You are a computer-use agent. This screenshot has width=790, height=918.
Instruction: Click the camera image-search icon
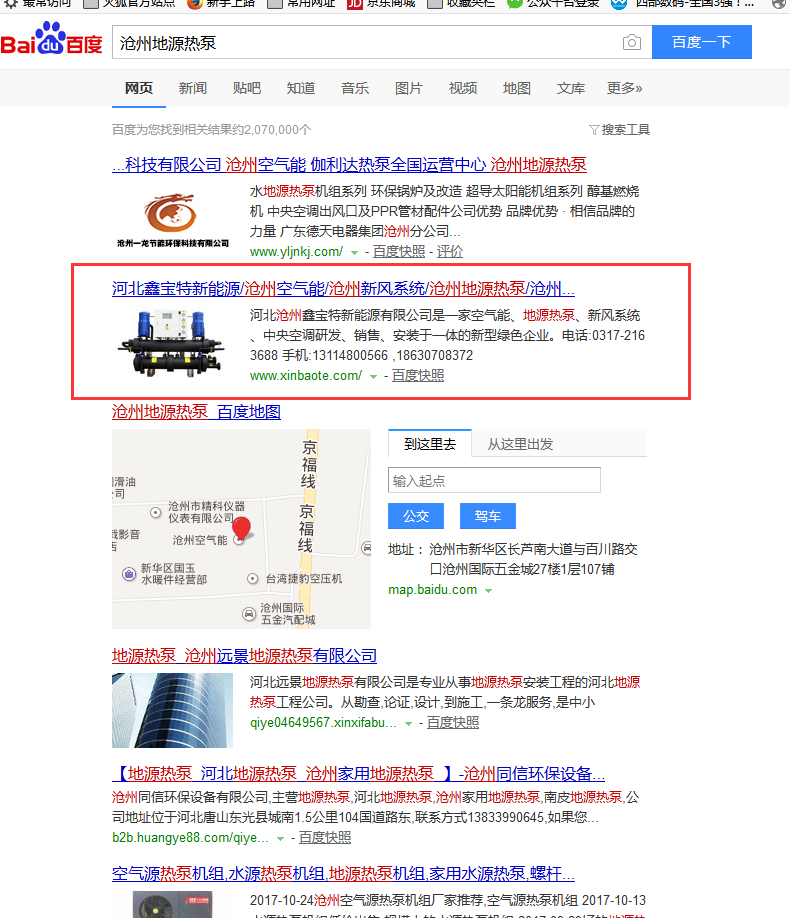click(x=631, y=42)
